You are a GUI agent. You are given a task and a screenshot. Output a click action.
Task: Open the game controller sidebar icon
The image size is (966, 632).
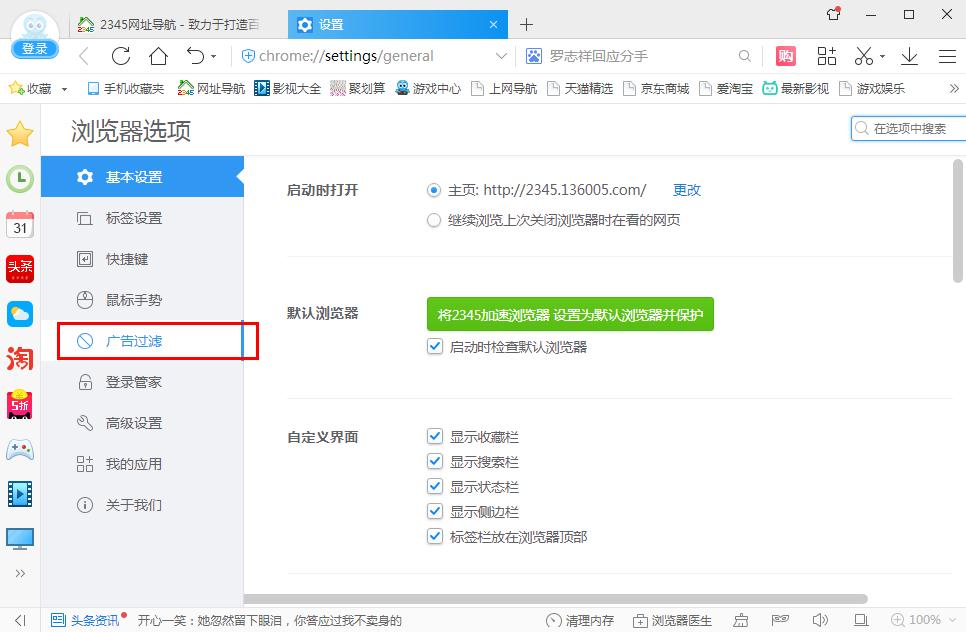[x=19, y=451]
